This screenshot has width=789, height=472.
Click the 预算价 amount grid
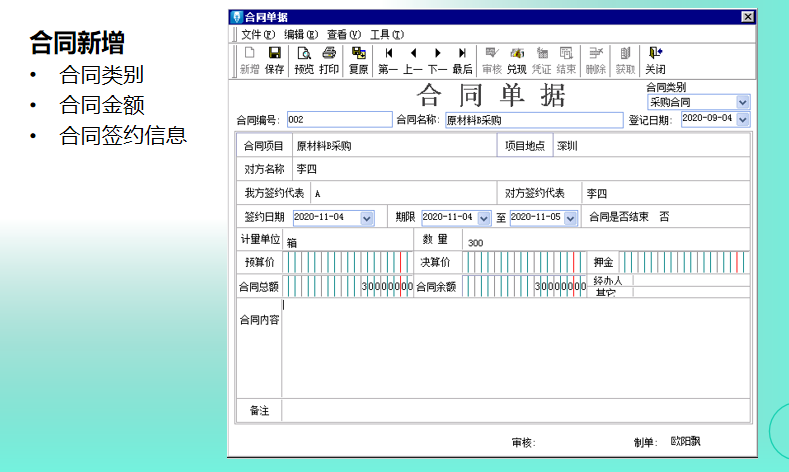348,262
